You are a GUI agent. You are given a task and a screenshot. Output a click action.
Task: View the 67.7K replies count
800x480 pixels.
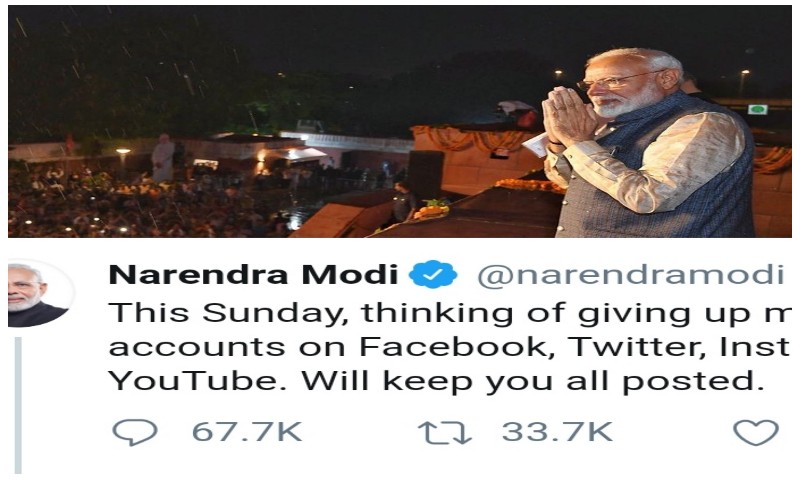point(247,432)
